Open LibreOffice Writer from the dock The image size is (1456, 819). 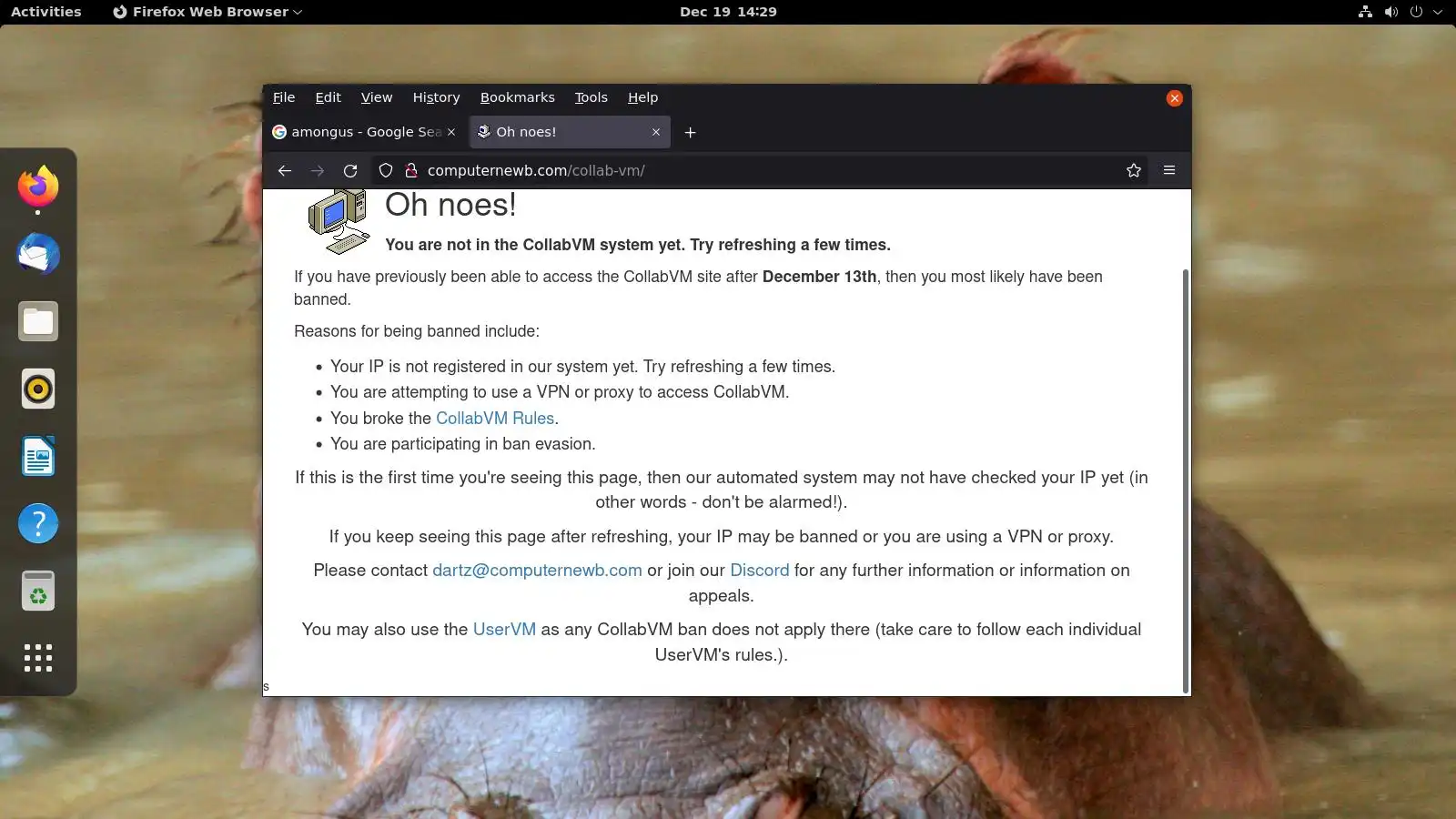(38, 456)
